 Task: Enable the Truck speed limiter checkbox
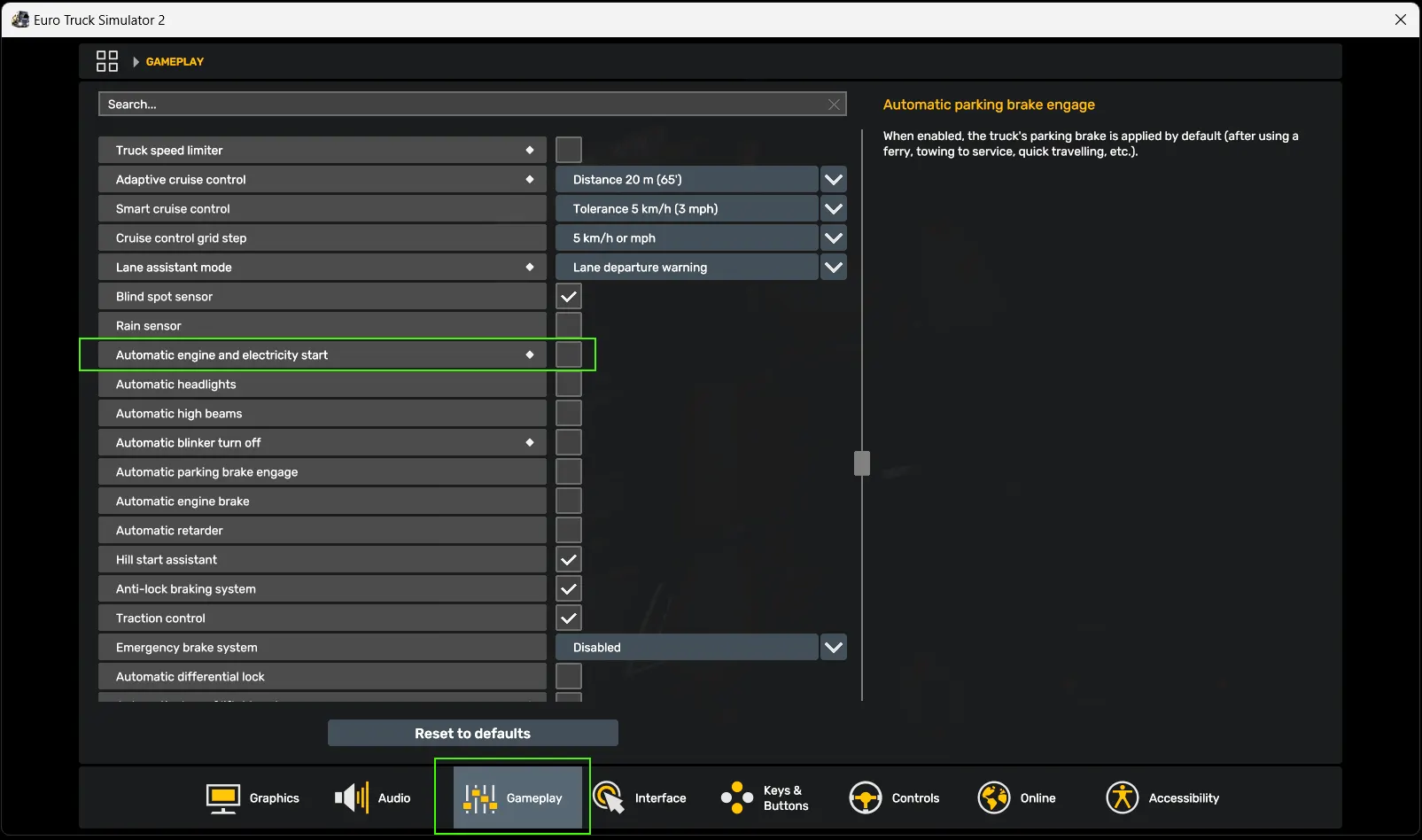tap(569, 150)
